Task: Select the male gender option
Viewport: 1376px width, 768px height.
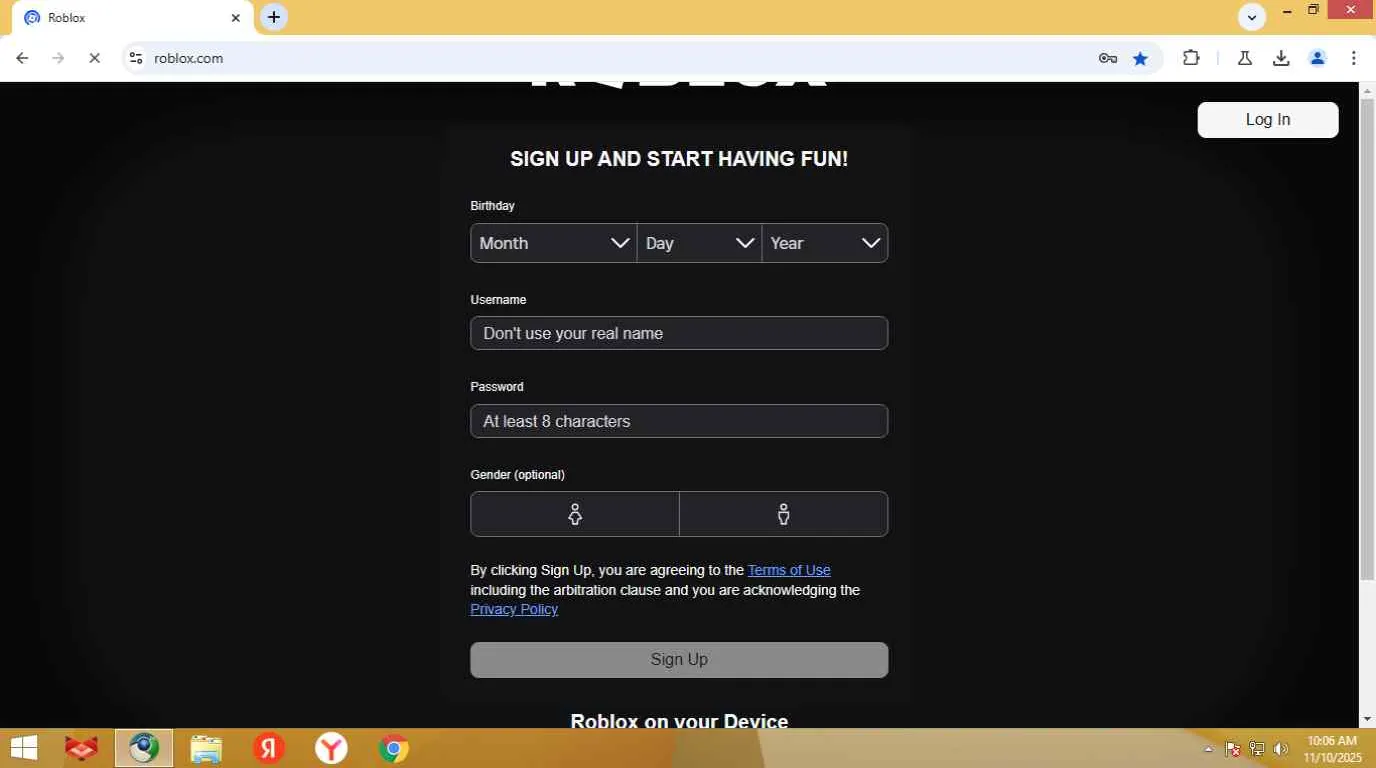Action: tap(784, 514)
